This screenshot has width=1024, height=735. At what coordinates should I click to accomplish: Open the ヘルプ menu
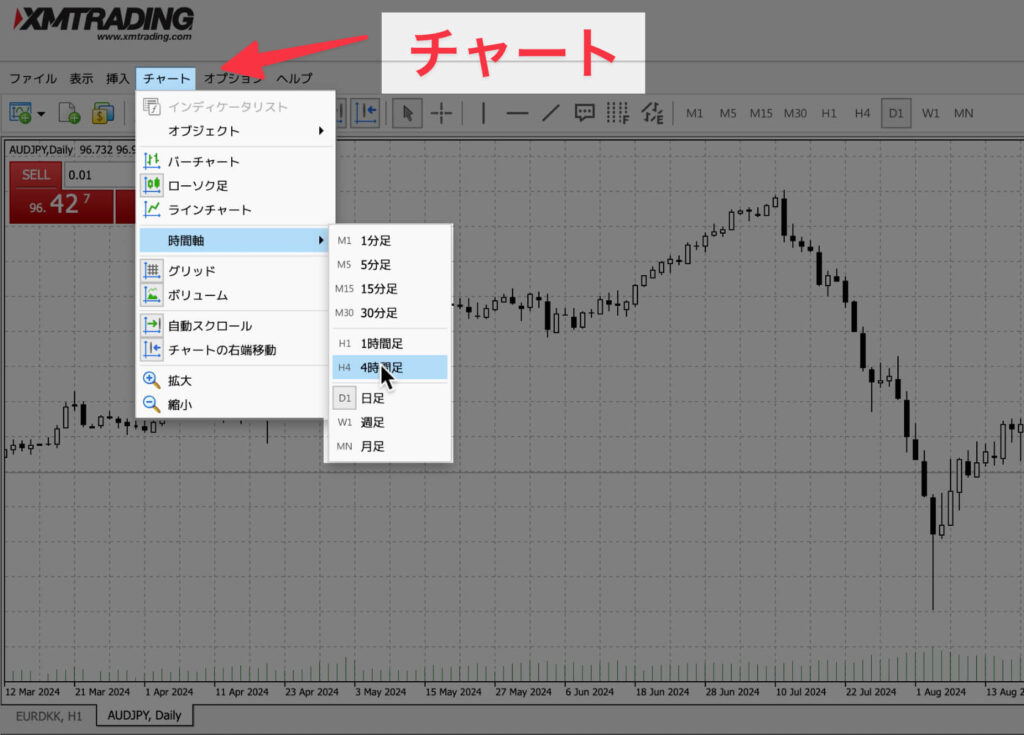pyautogui.click(x=294, y=77)
